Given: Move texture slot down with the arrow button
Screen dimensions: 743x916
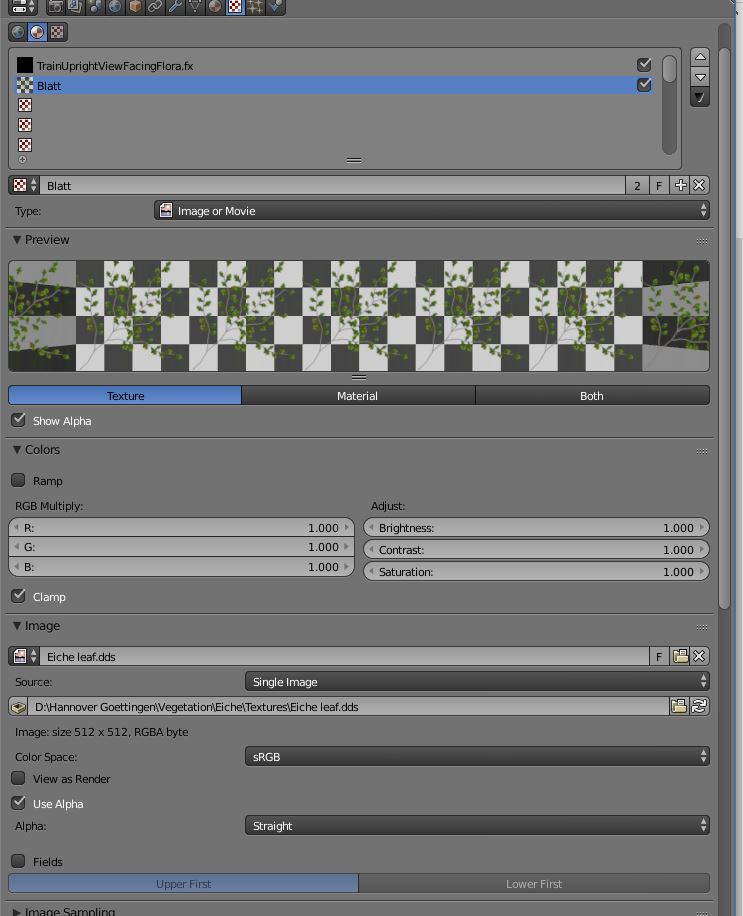Looking at the screenshot, I should tap(700, 77).
